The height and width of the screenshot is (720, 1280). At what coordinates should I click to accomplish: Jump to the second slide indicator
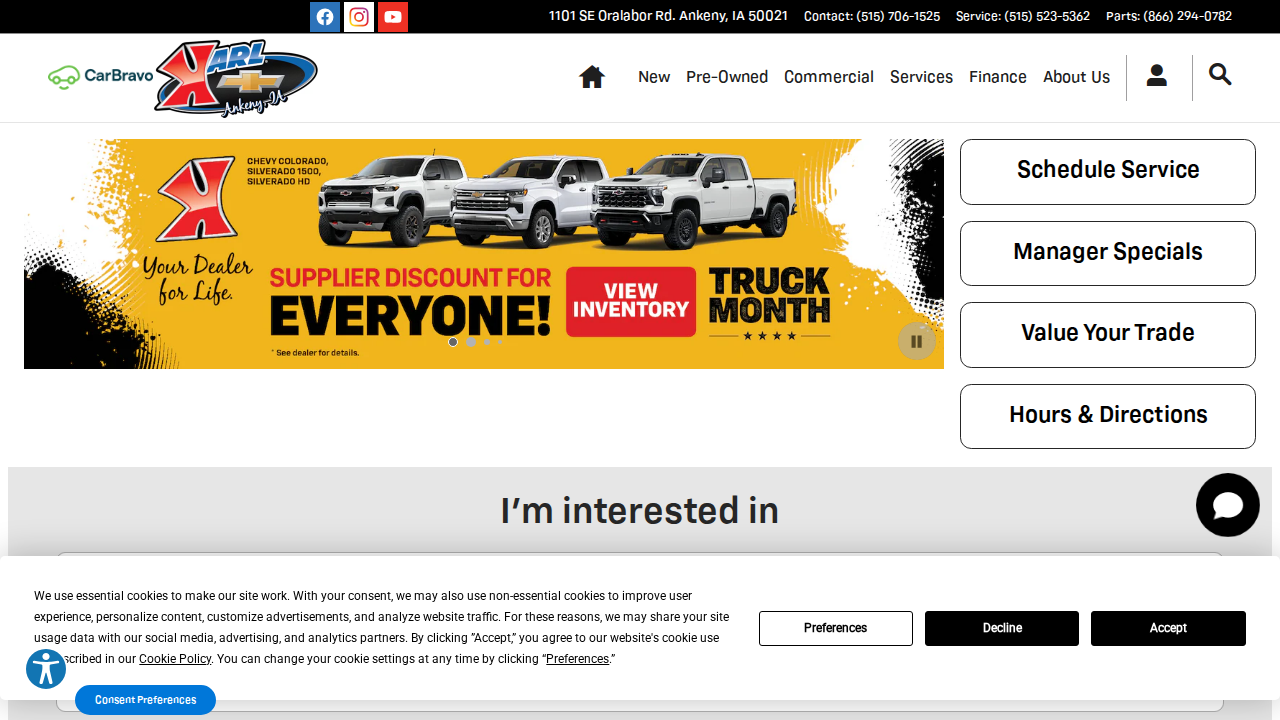(x=470, y=341)
